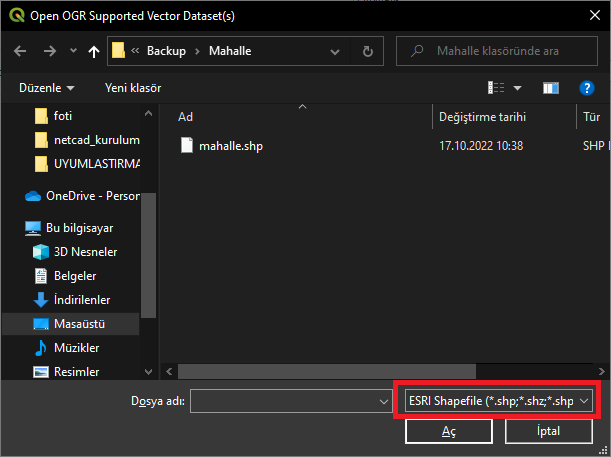
Task: Click the sidebar scroll up arrow
Action: 148,113
